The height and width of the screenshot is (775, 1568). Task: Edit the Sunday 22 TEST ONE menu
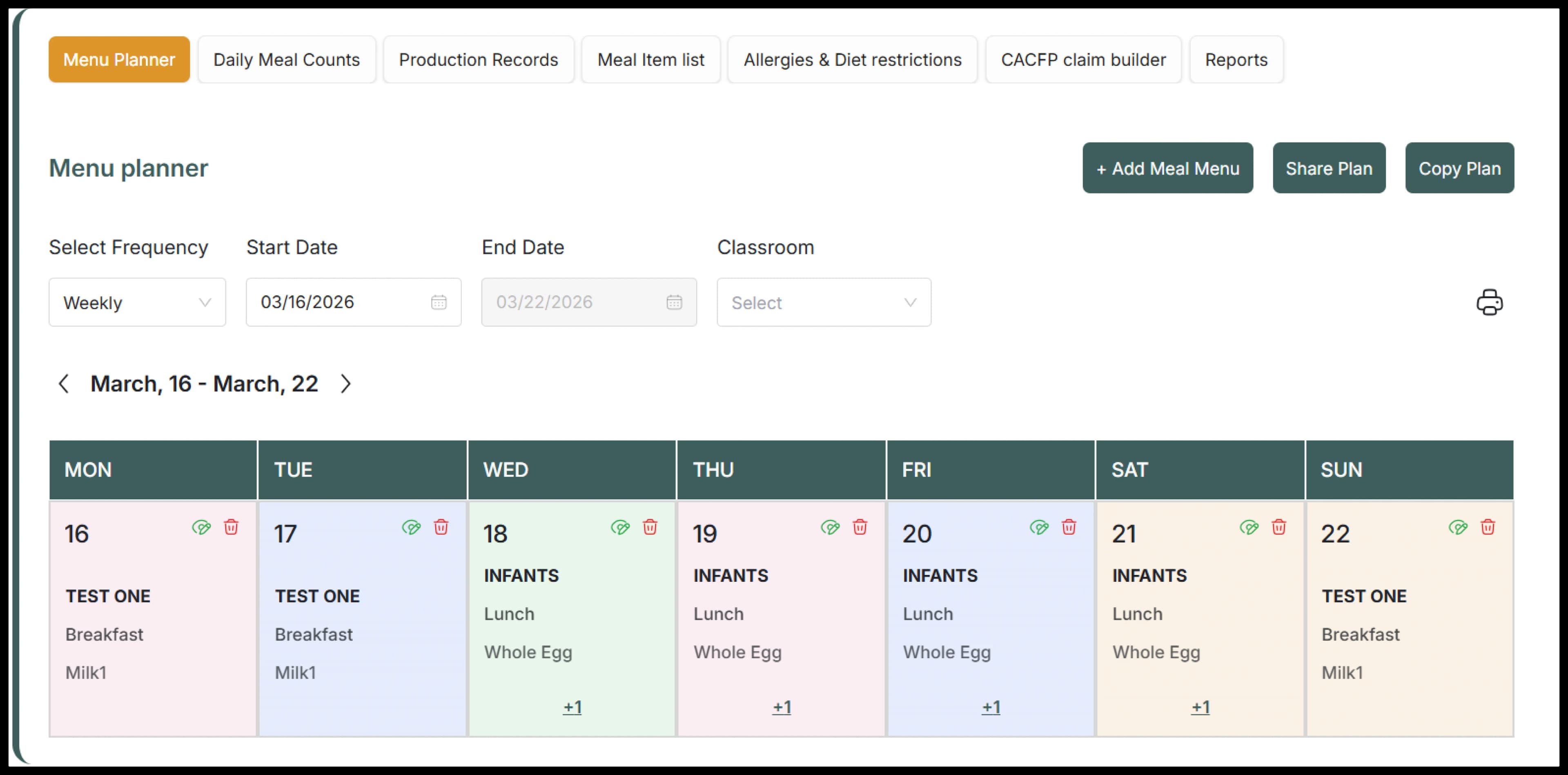[x=1457, y=528]
